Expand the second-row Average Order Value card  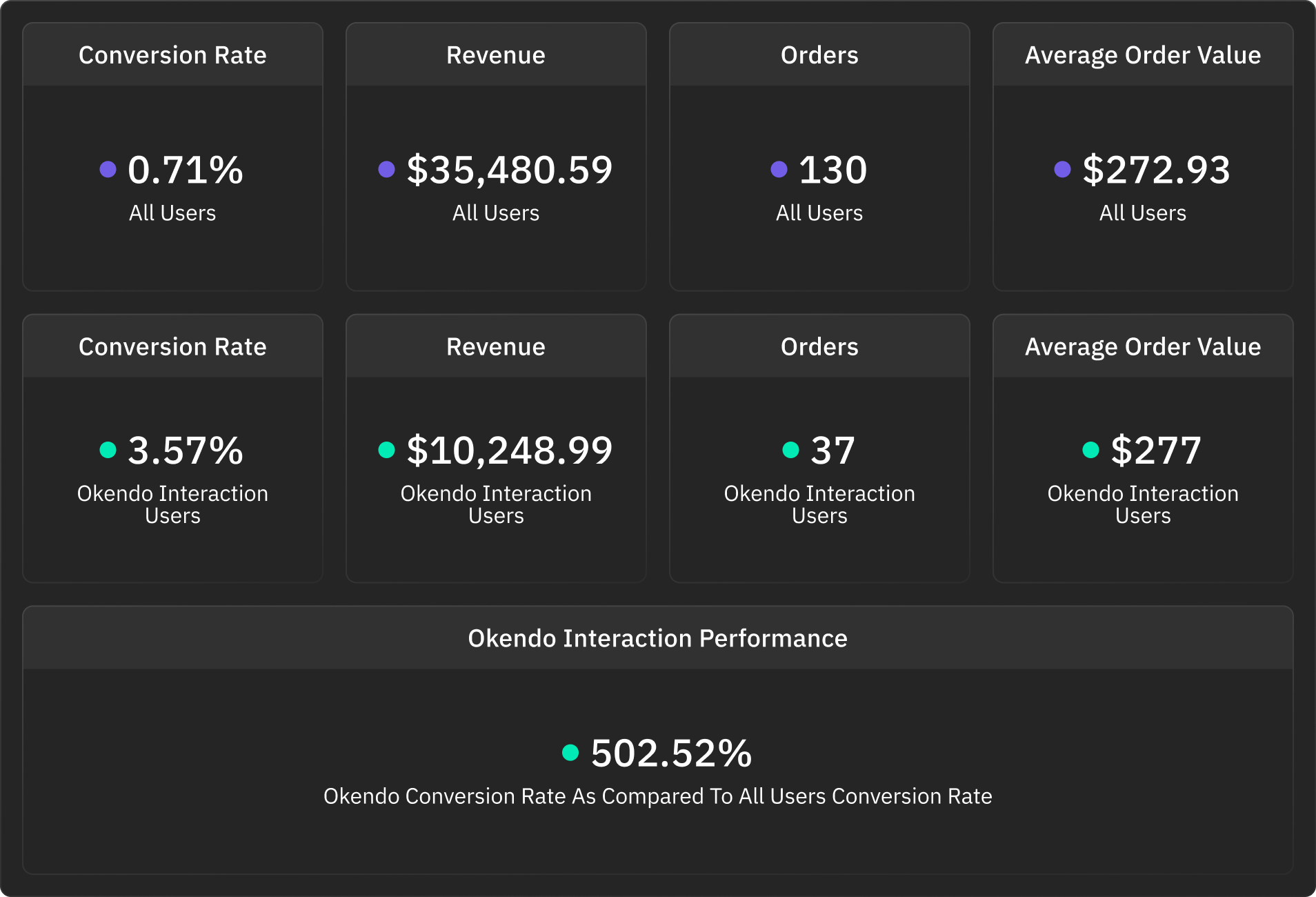[x=1142, y=346]
